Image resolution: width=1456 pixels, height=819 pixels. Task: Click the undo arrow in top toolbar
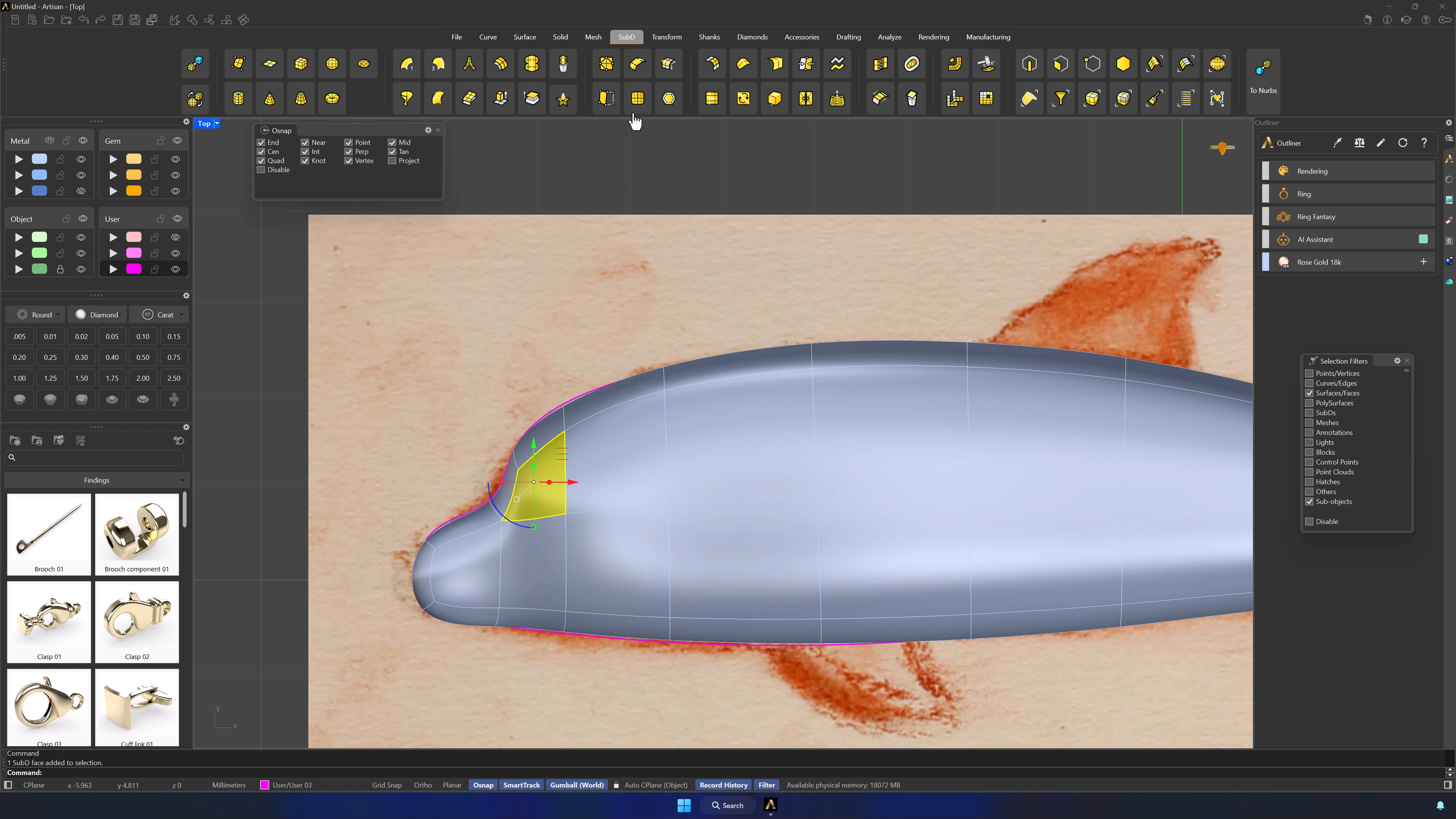click(84, 20)
